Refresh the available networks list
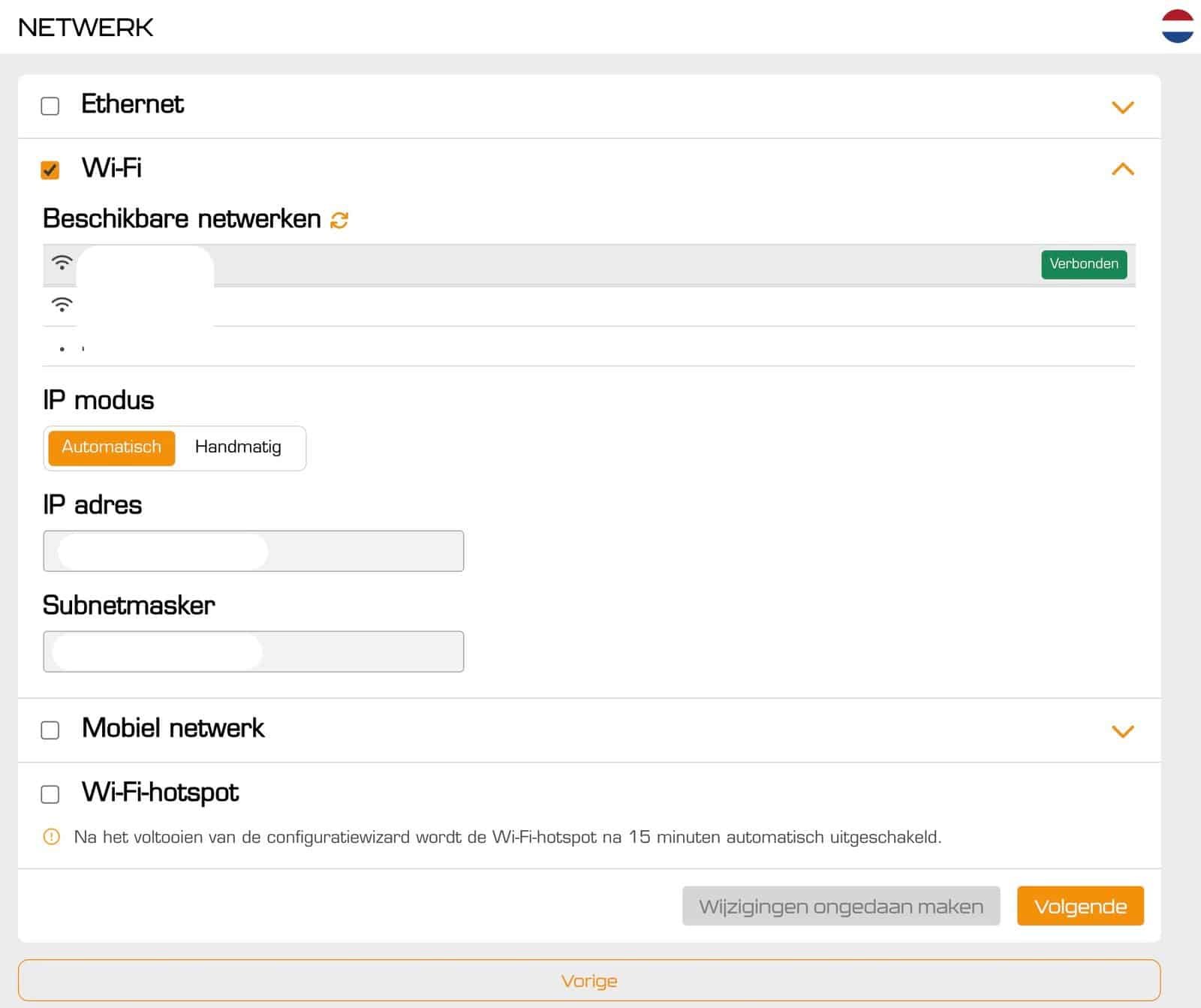This screenshot has width=1201, height=1008. point(339,220)
